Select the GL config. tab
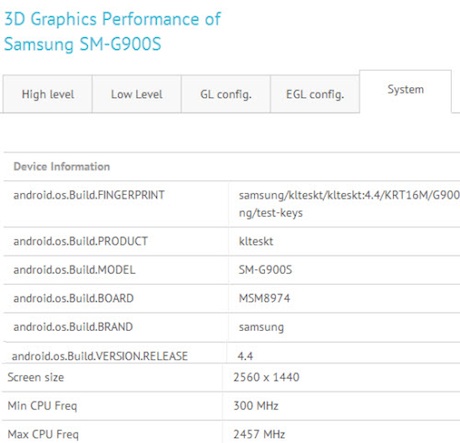This screenshot has width=460, height=443. tap(226, 94)
